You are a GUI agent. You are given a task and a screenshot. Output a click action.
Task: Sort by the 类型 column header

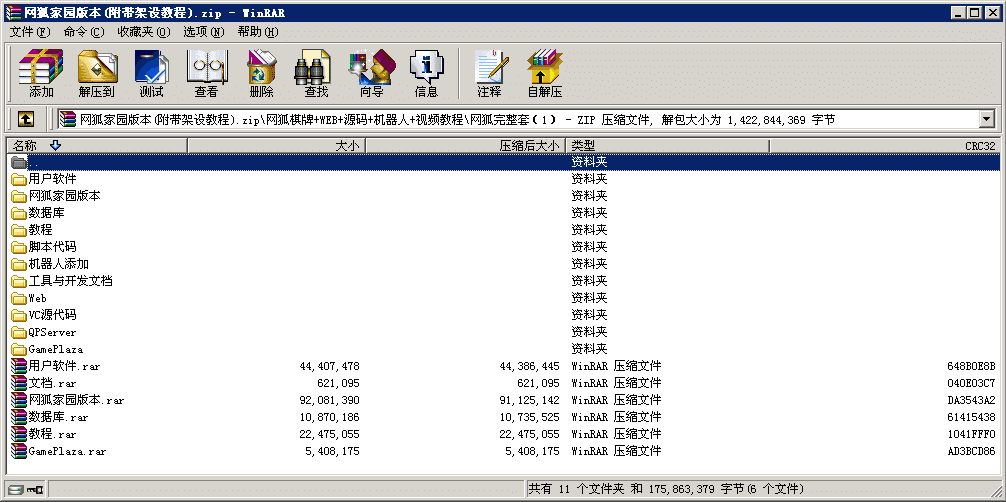coord(667,146)
